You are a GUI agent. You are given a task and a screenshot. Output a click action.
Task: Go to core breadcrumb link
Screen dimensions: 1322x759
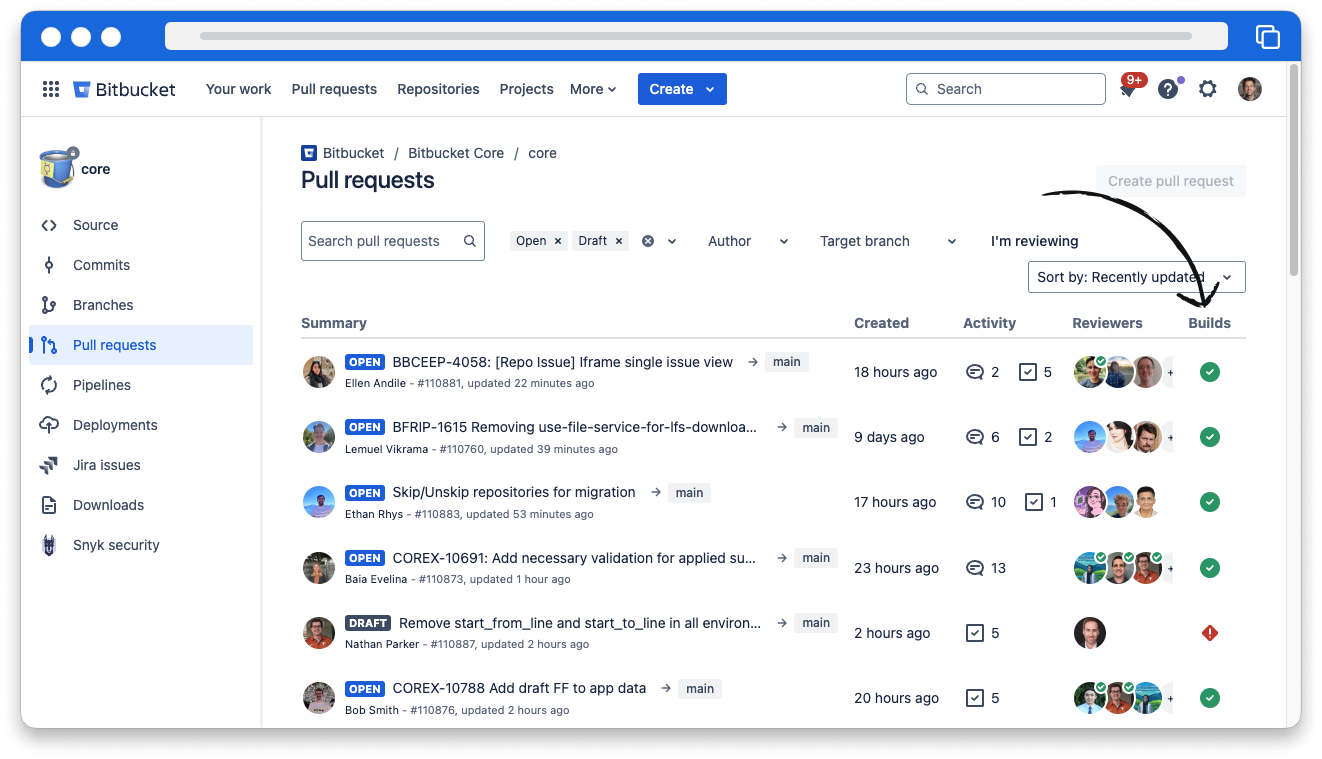coord(542,153)
